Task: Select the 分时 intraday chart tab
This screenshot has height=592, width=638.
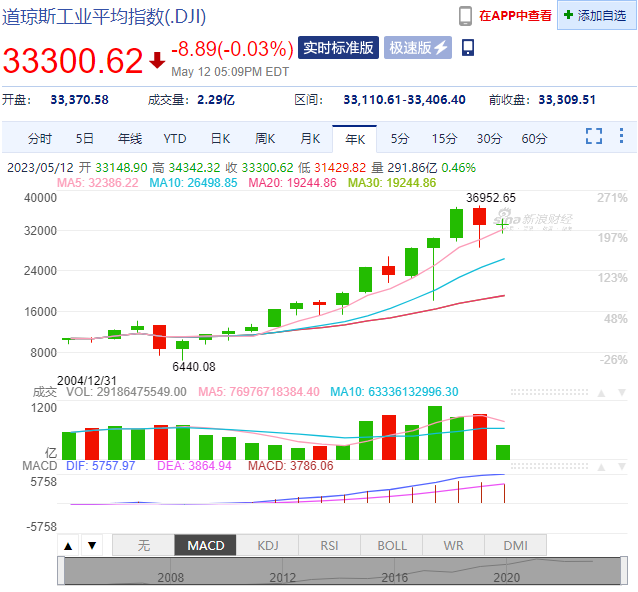Action: click(40, 138)
